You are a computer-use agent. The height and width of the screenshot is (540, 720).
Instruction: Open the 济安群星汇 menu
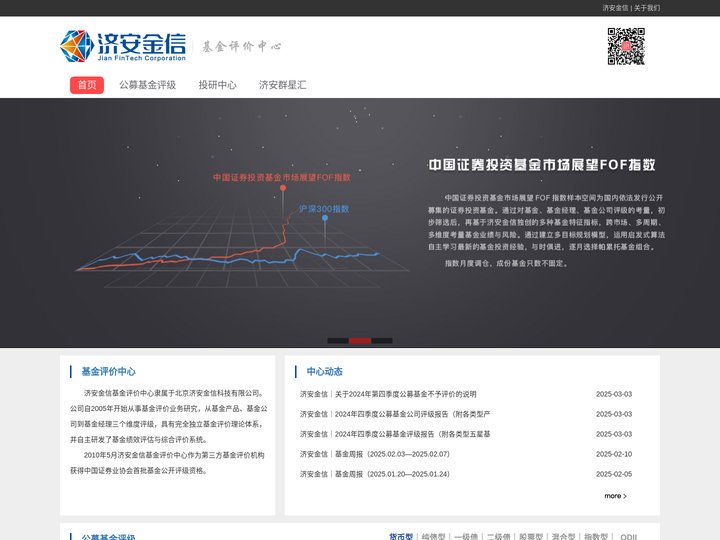282,85
